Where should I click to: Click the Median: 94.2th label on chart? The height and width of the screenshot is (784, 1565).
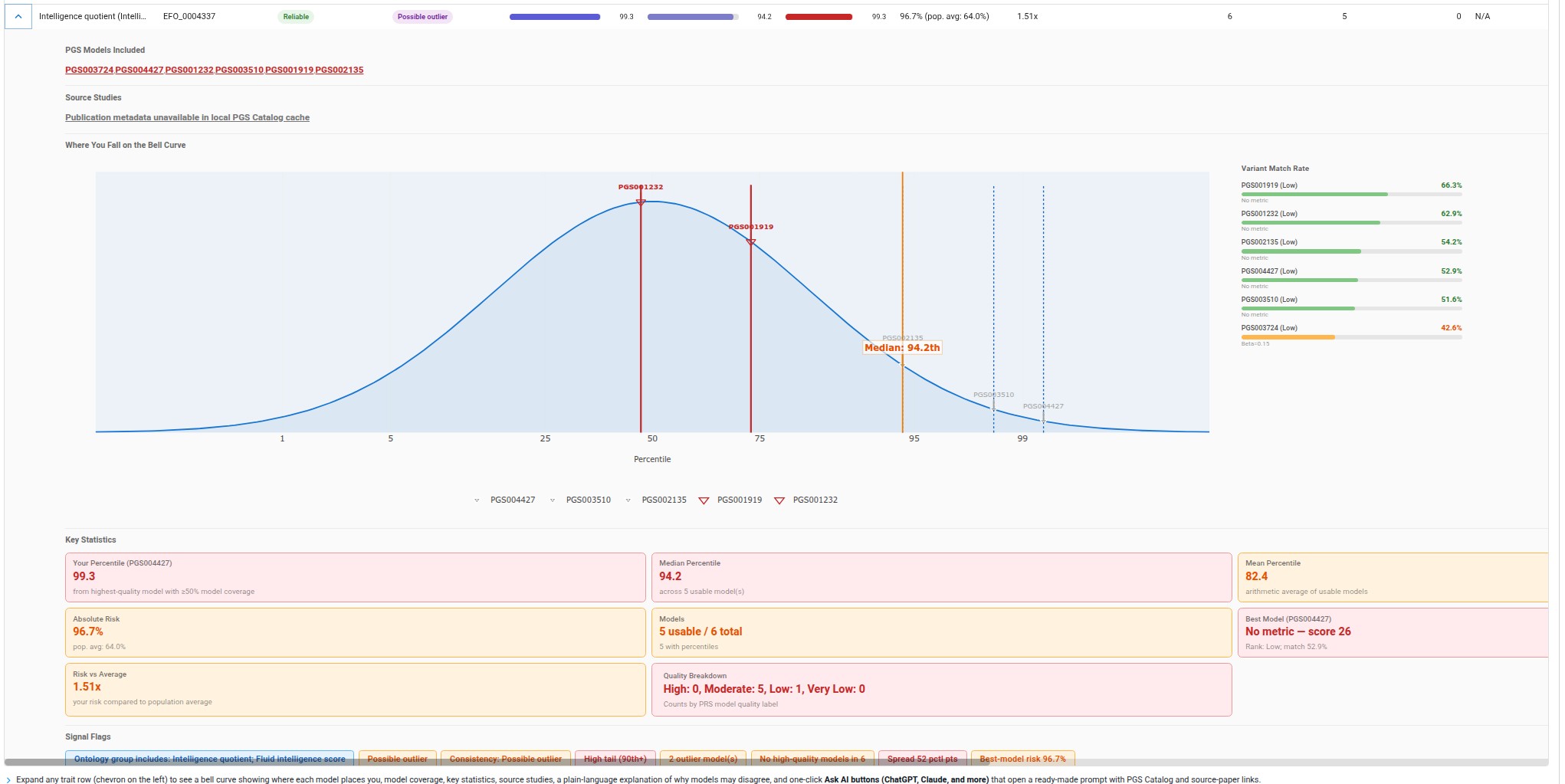pyautogui.click(x=902, y=348)
